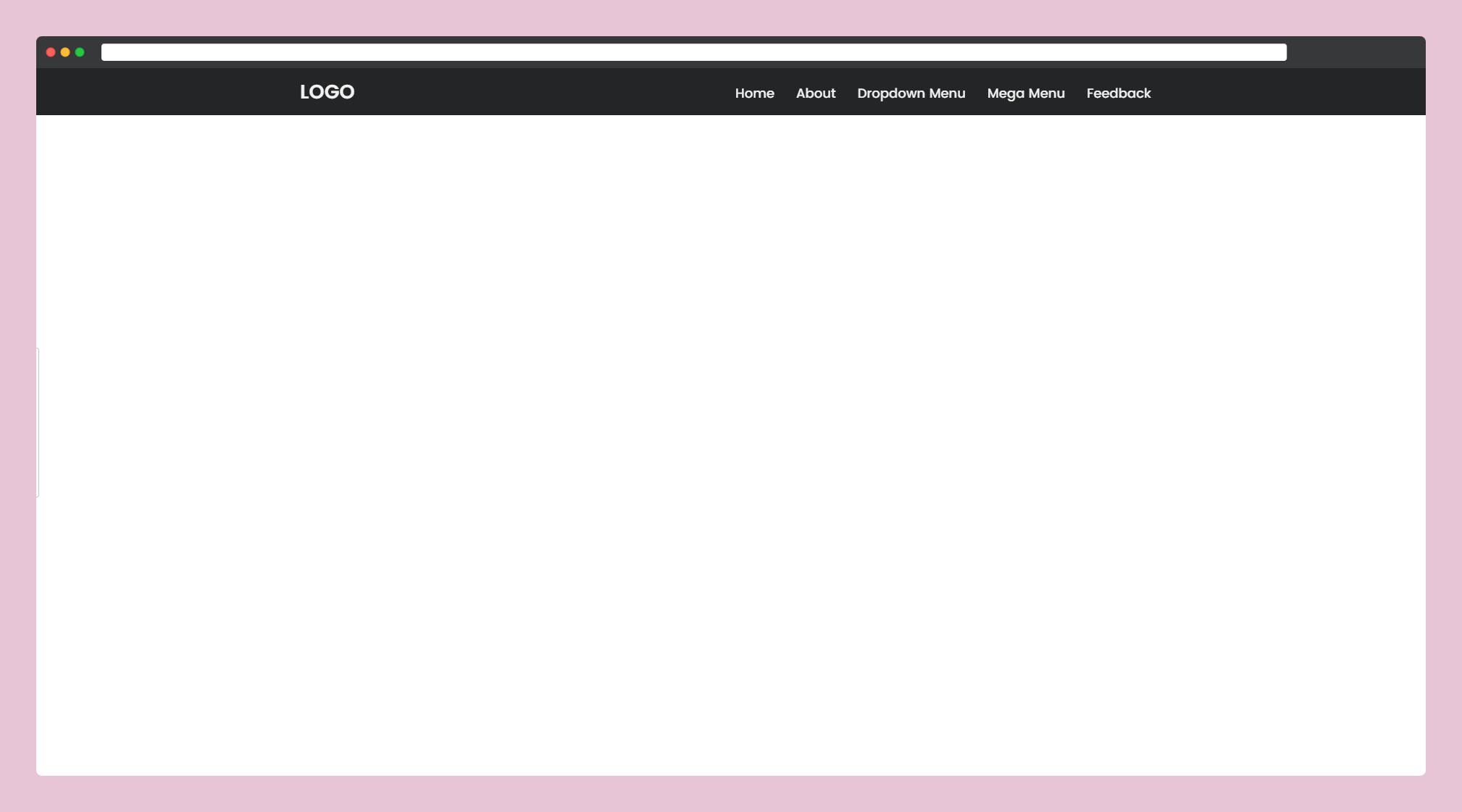Click the collapsed panel sliver on left edge
The width and height of the screenshot is (1462, 812).
38,422
